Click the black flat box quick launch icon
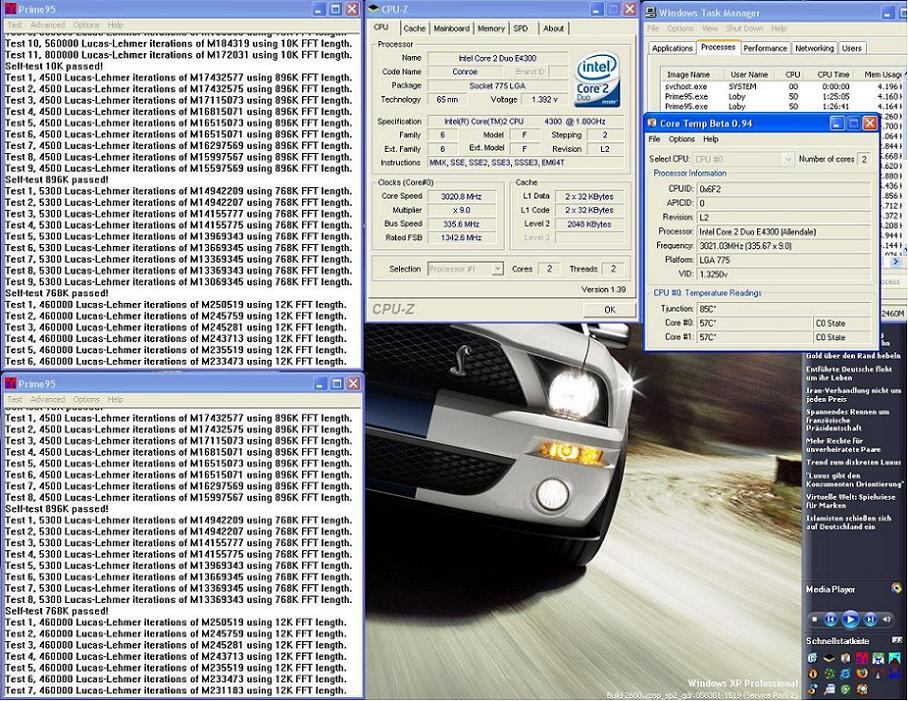Viewport: 908px width, 701px height. (829, 659)
